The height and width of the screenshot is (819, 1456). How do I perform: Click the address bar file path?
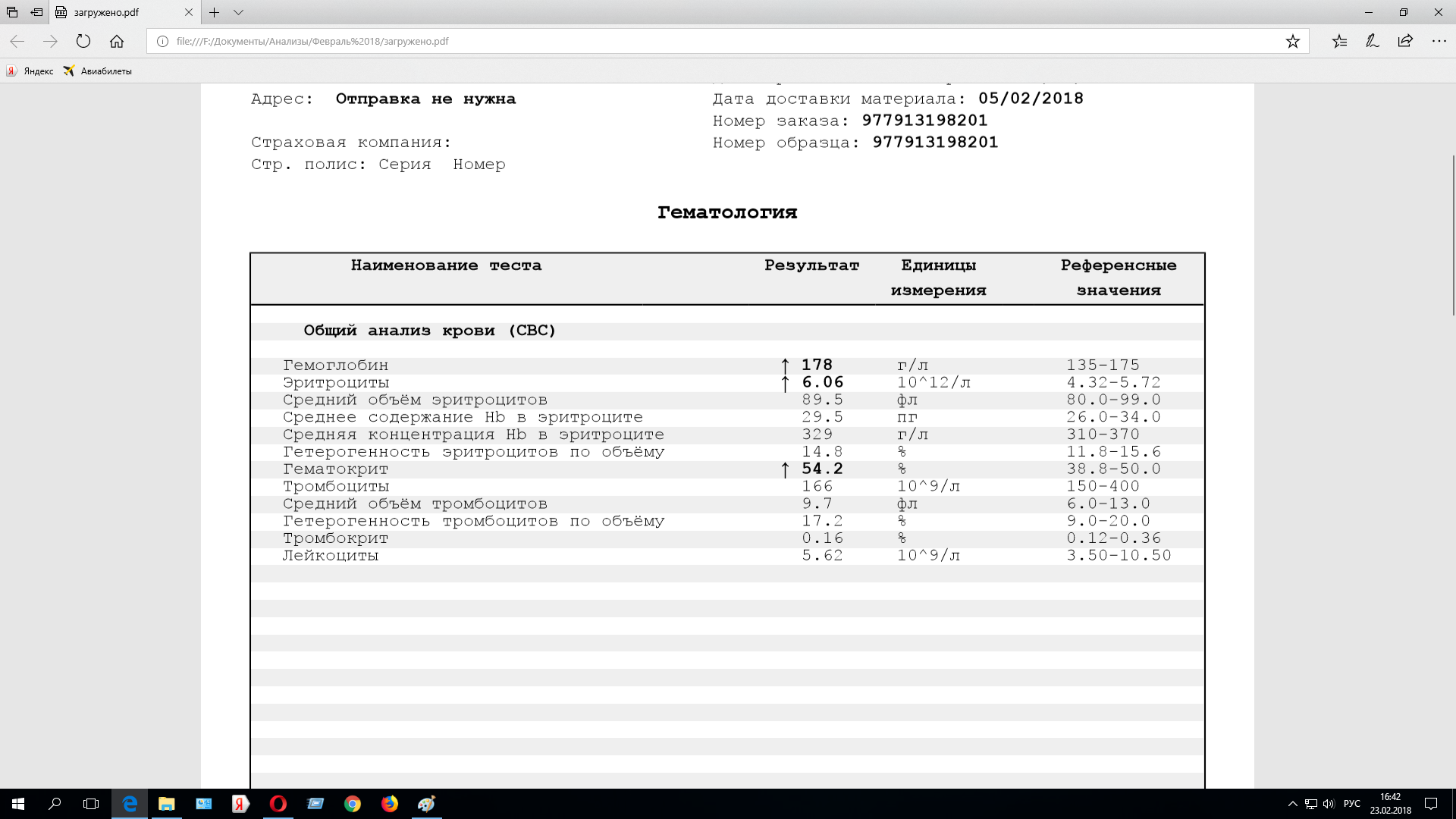(x=312, y=42)
